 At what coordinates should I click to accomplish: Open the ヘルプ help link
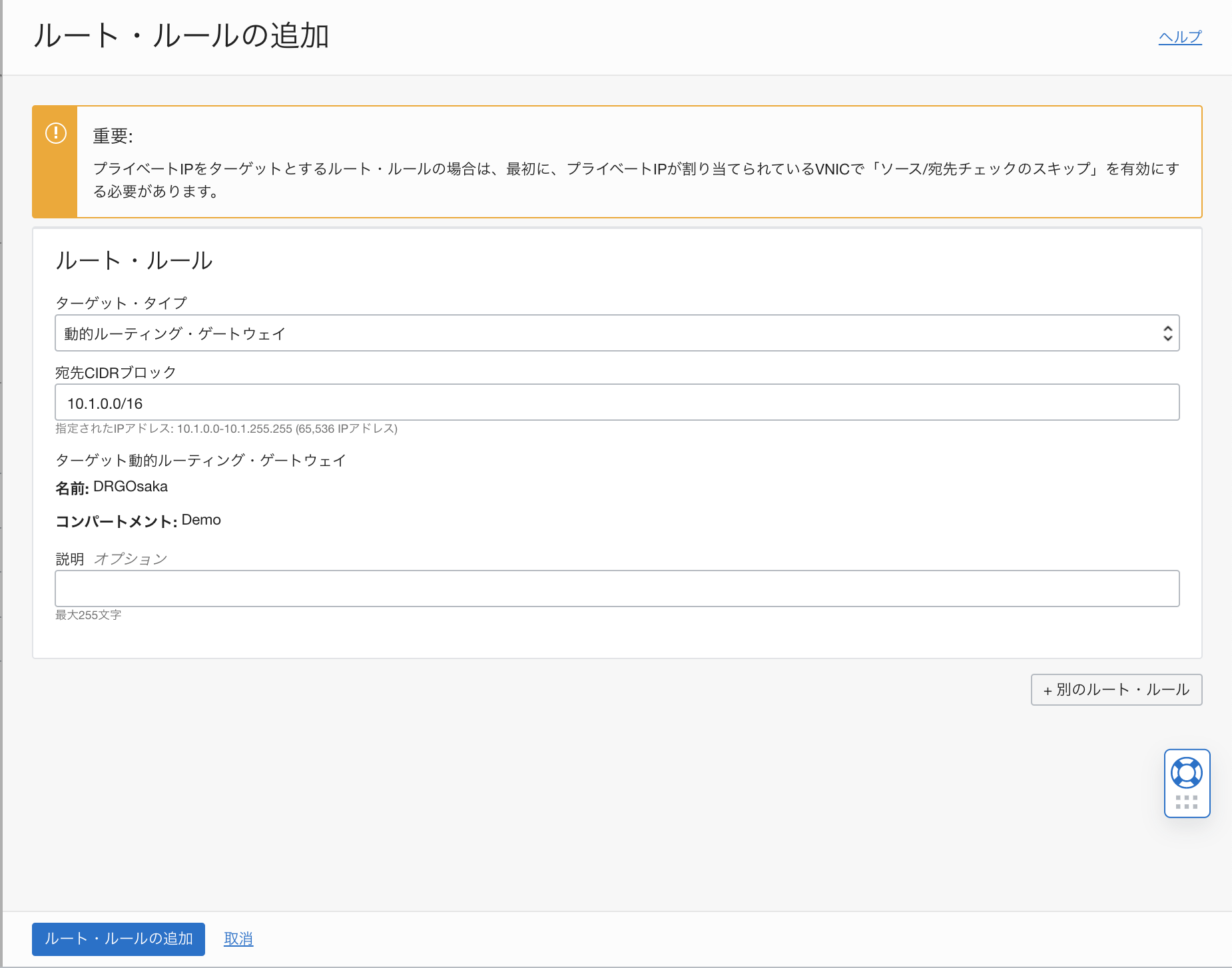[x=1179, y=37]
